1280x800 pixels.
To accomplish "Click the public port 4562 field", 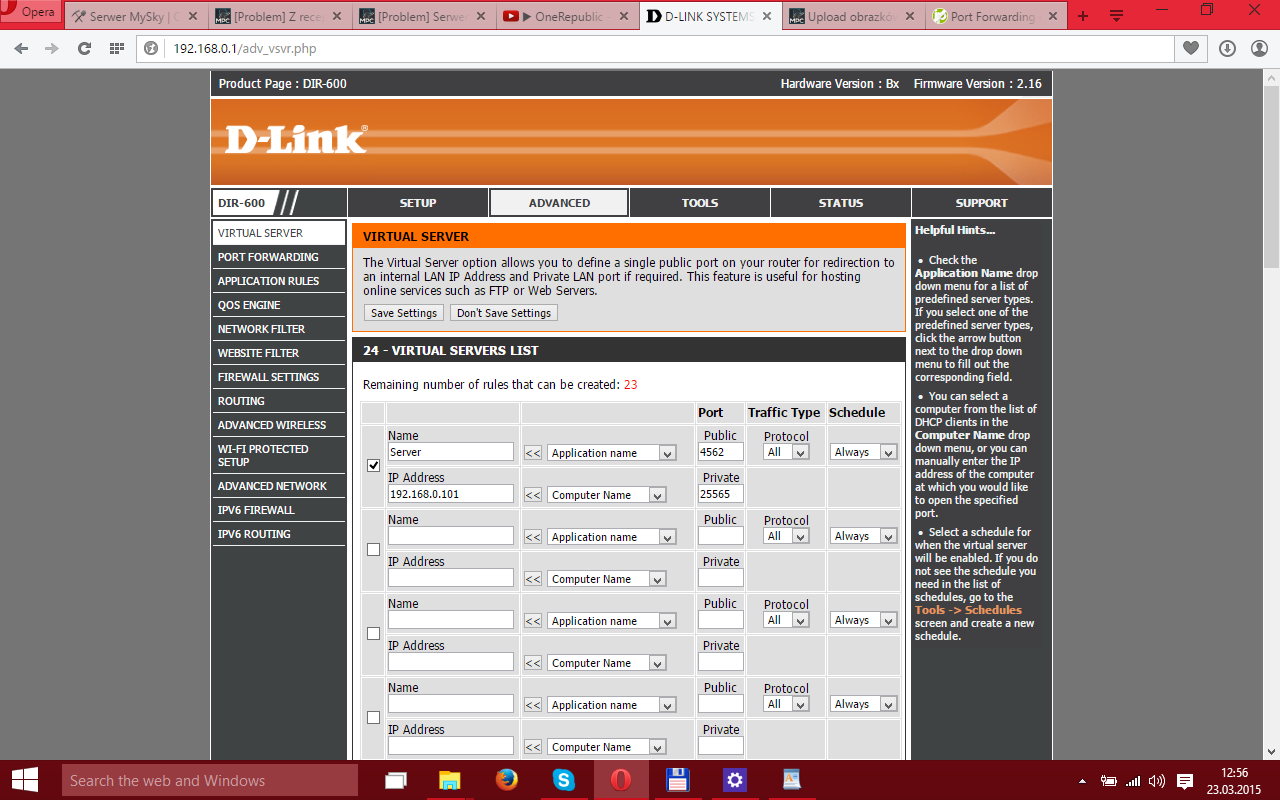I will 721,452.
